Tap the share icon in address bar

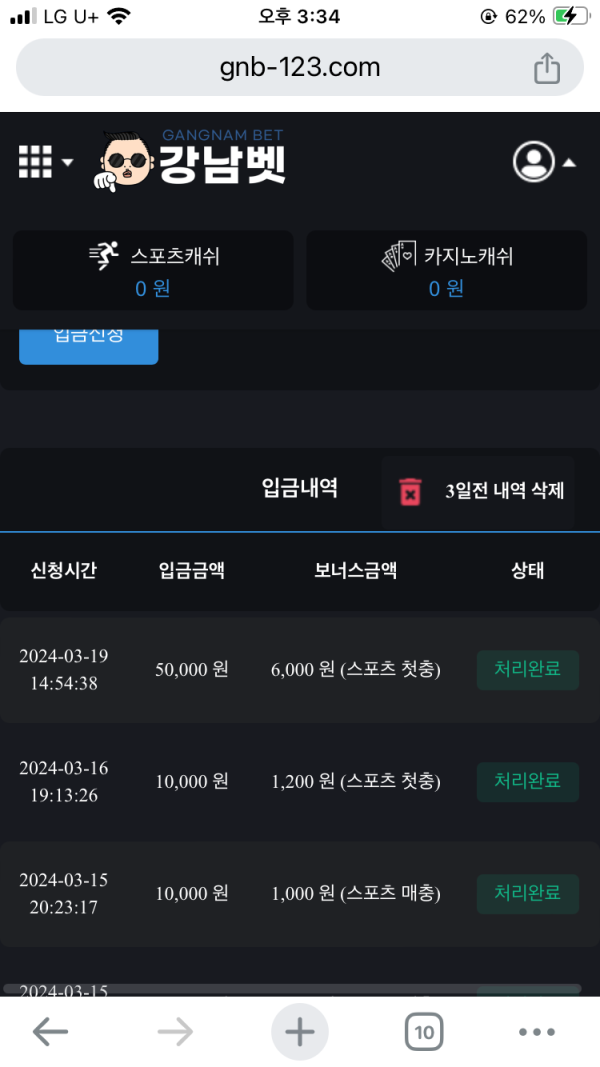546,68
